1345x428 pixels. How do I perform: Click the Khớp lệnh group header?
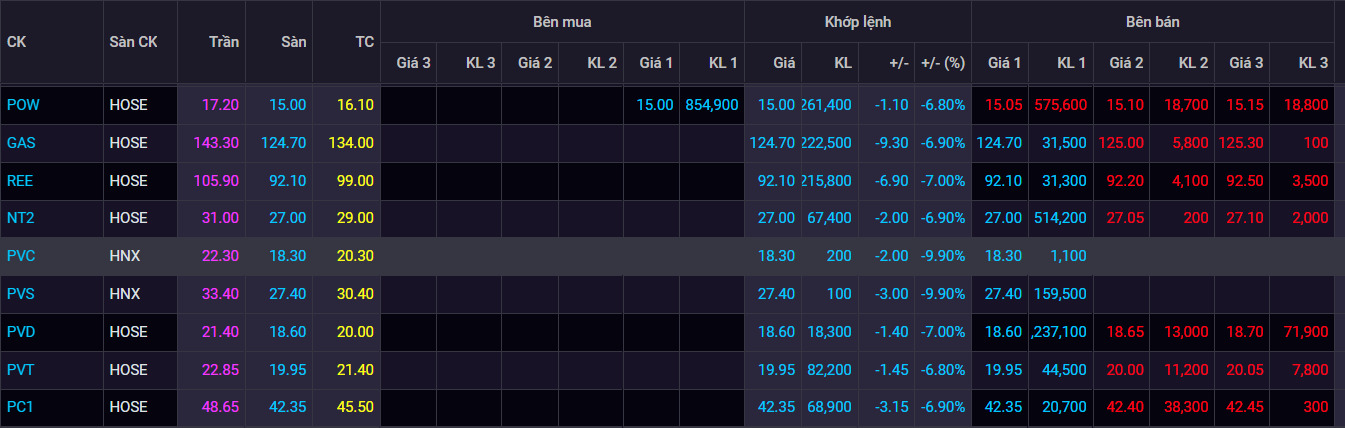[x=858, y=21]
